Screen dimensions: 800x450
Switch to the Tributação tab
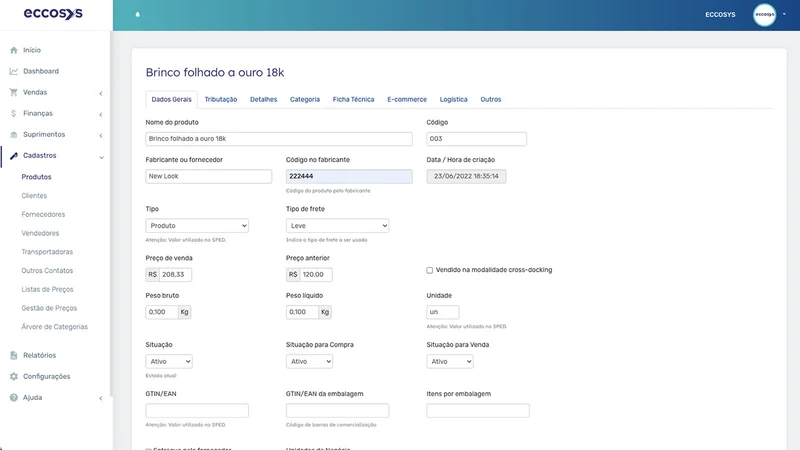tap(221, 99)
